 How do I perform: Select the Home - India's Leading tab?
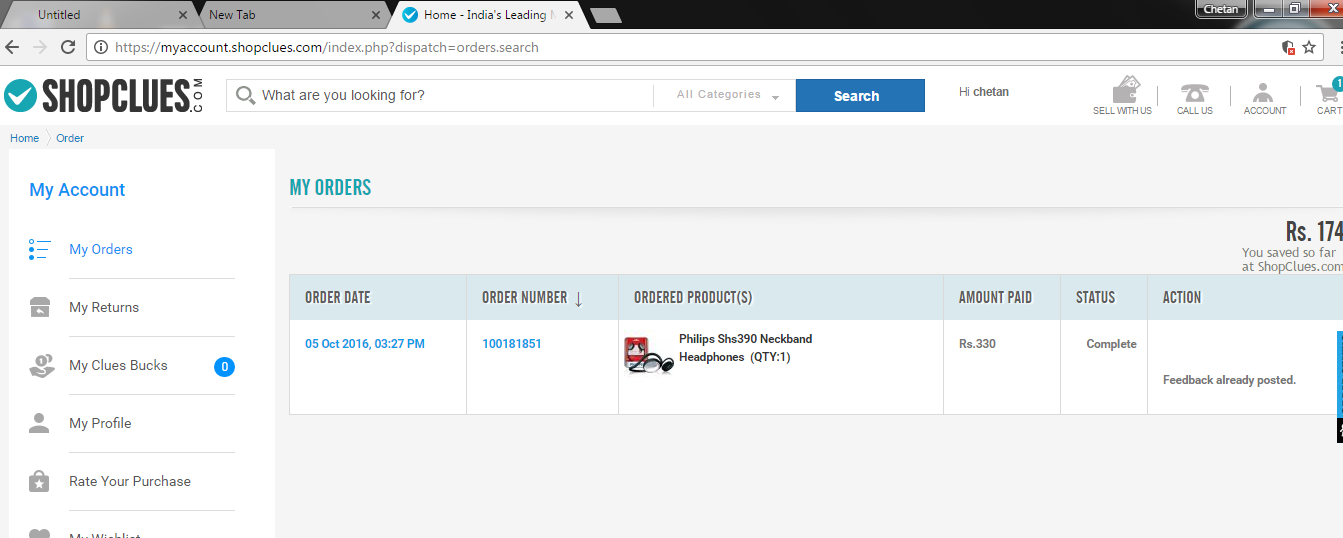point(490,15)
